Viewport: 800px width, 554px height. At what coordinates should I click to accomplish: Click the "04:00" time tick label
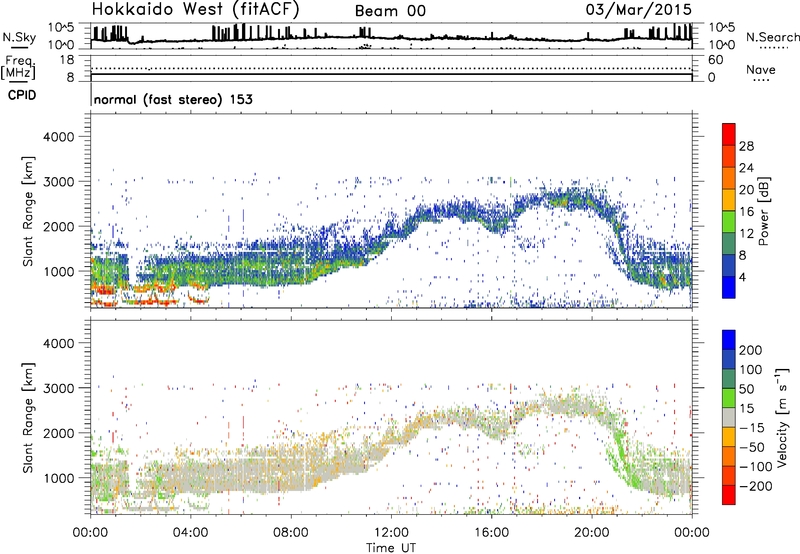click(x=190, y=533)
